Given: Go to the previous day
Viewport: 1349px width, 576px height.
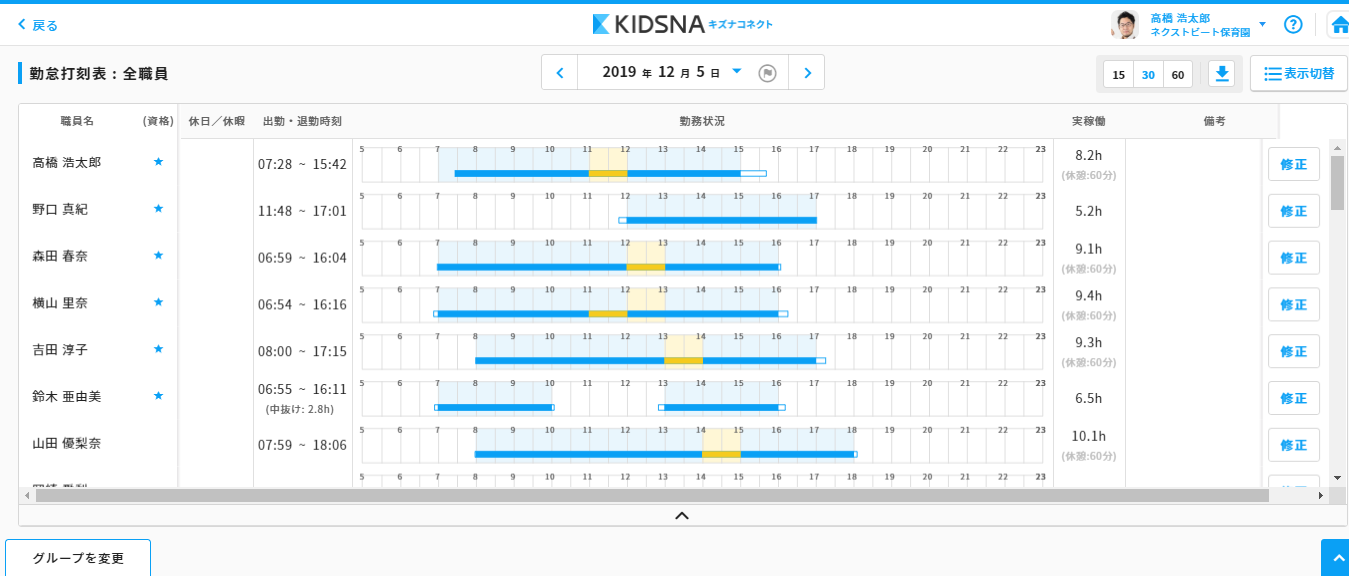Looking at the screenshot, I should point(560,73).
